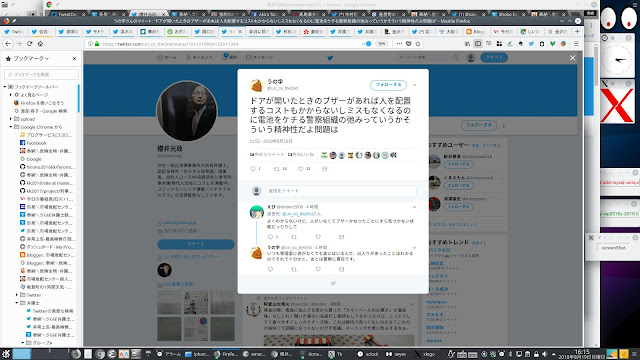This screenshot has height=360, width=640.
Task: Go back with Firefox back arrow
Action: [x=8, y=44]
